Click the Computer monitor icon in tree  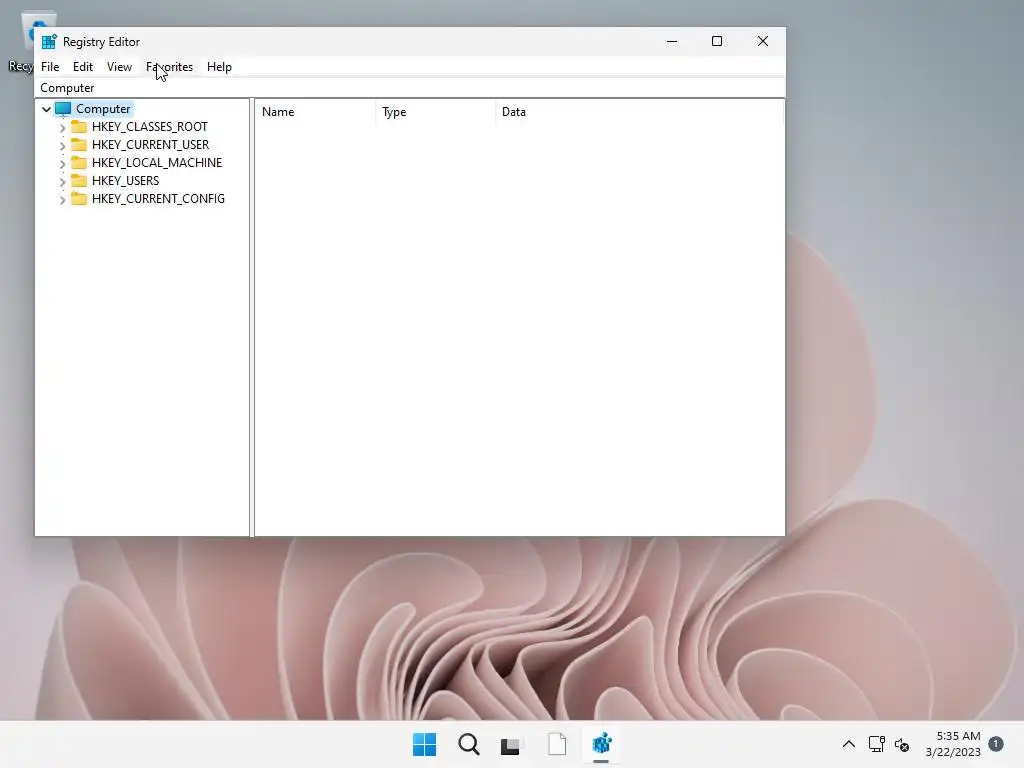coord(63,108)
